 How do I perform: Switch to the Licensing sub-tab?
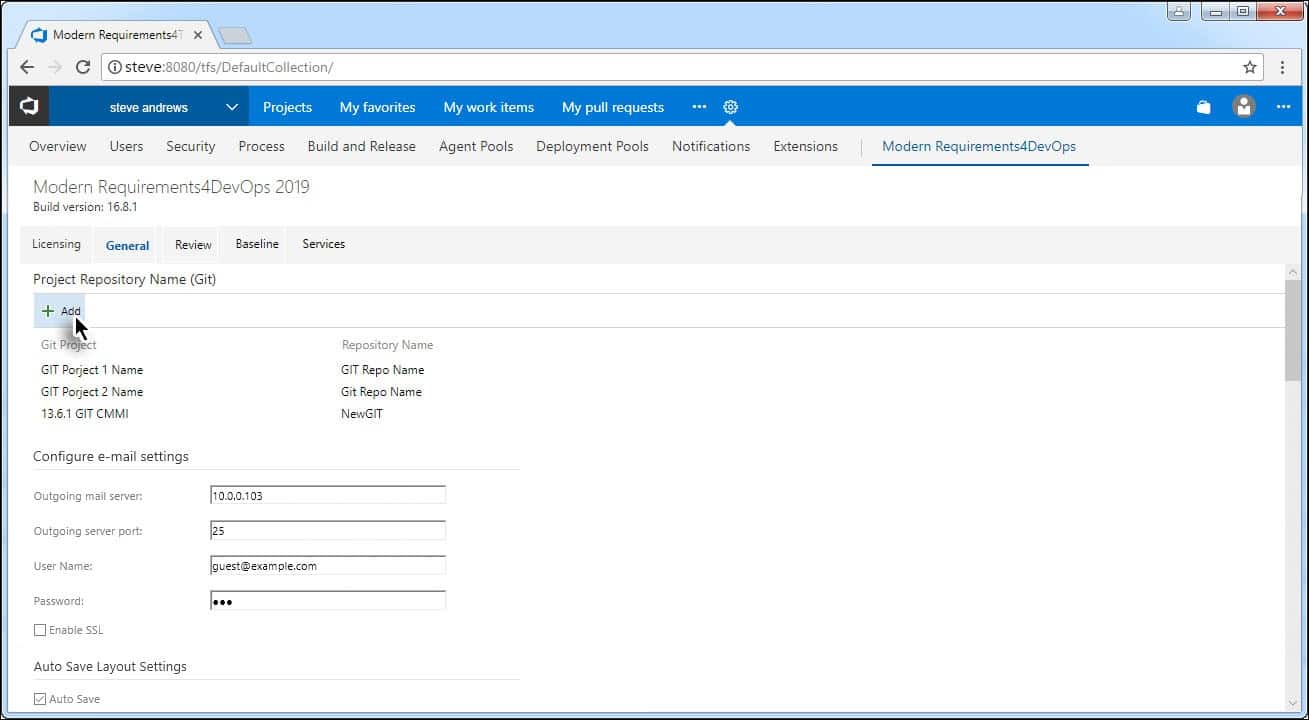coord(56,244)
